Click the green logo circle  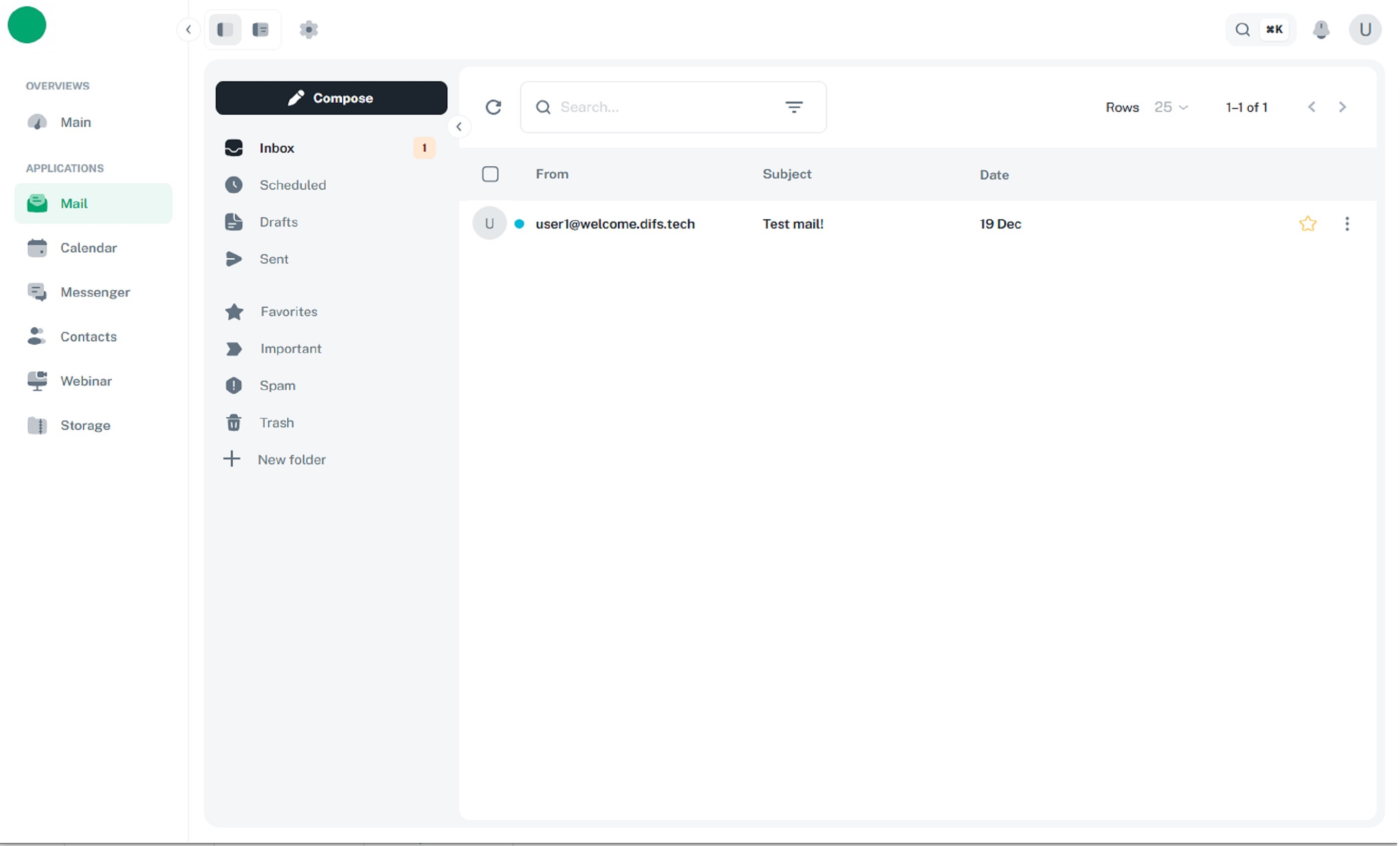[27, 25]
